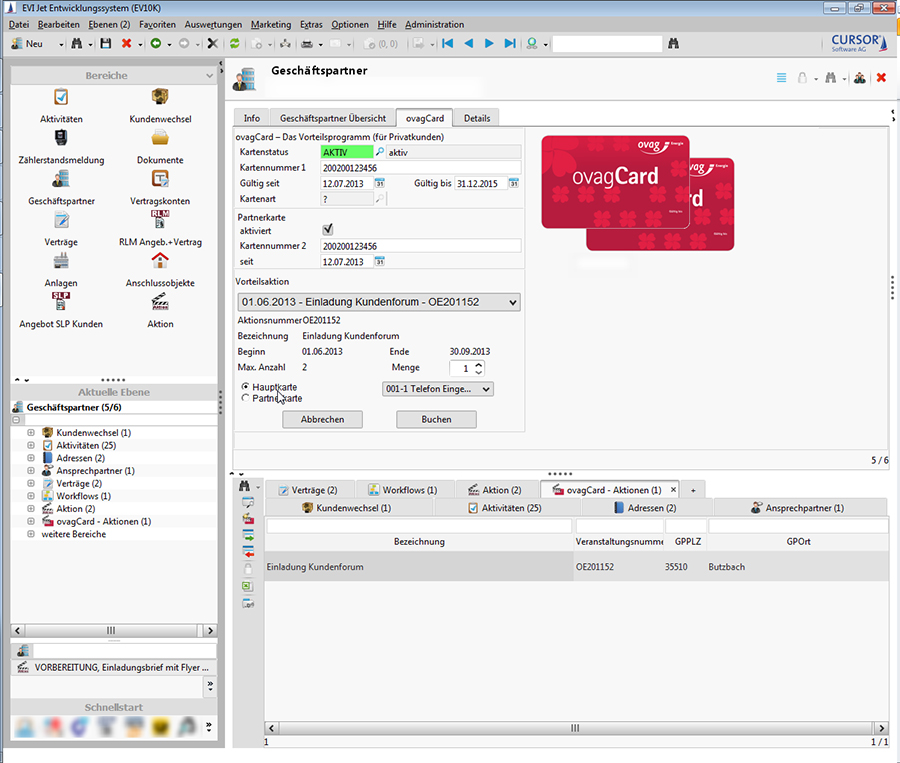
Task: Select the Partnerkarte radio button
Action: tap(246, 398)
